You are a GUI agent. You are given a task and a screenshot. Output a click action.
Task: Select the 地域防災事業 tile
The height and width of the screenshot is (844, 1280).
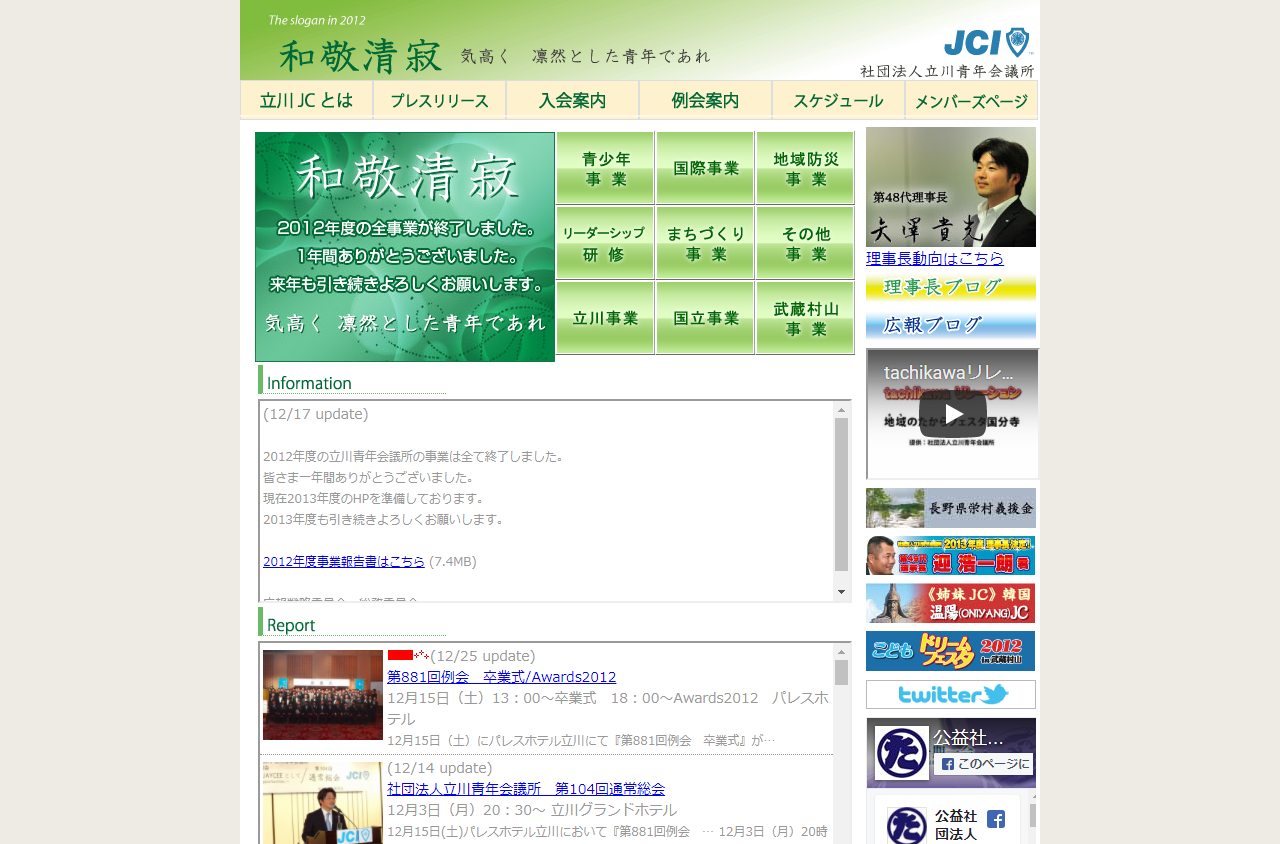tap(805, 168)
